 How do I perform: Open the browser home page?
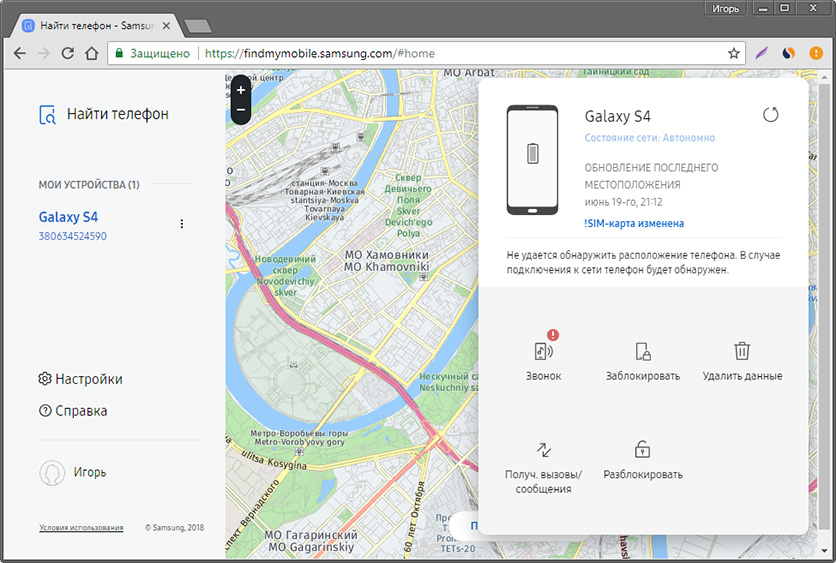pyautogui.click(x=92, y=53)
